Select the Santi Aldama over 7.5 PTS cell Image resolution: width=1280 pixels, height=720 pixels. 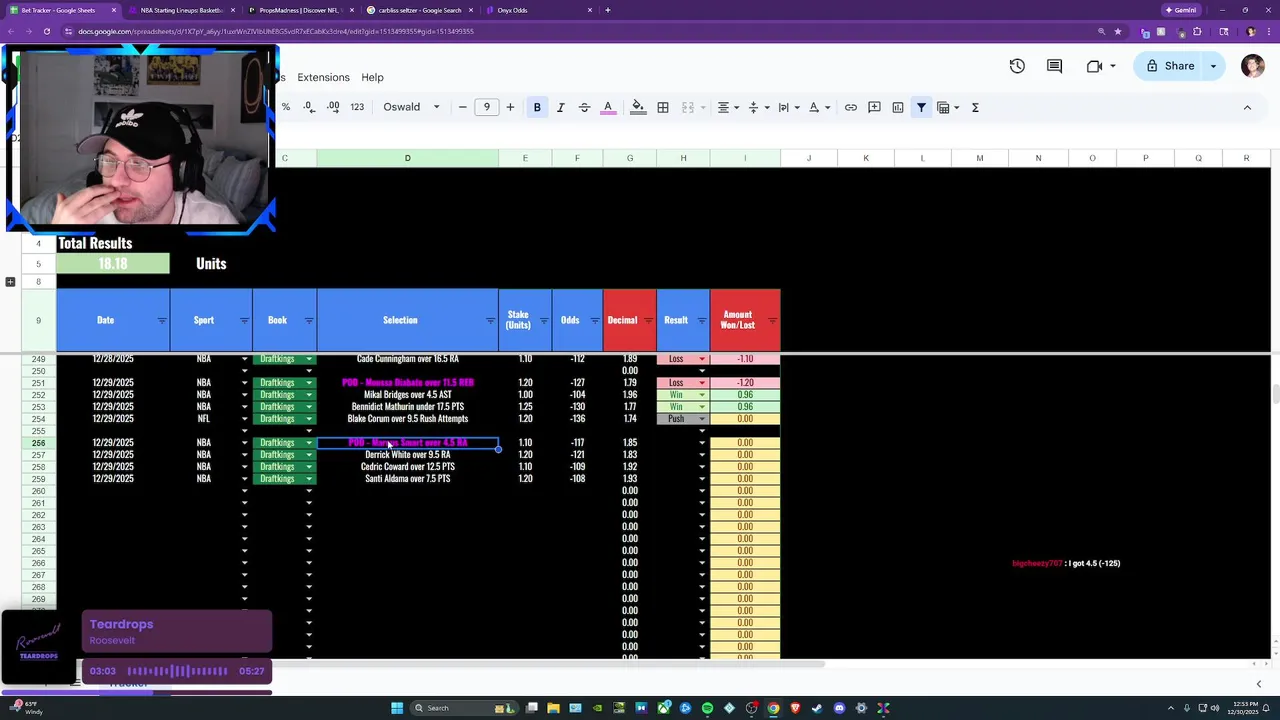pos(408,479)
